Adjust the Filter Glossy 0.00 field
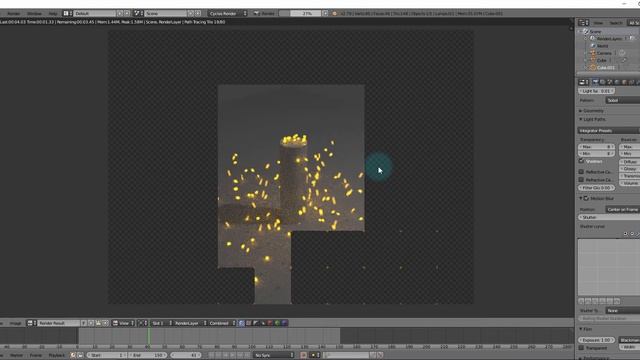 [x=596, y=188]
